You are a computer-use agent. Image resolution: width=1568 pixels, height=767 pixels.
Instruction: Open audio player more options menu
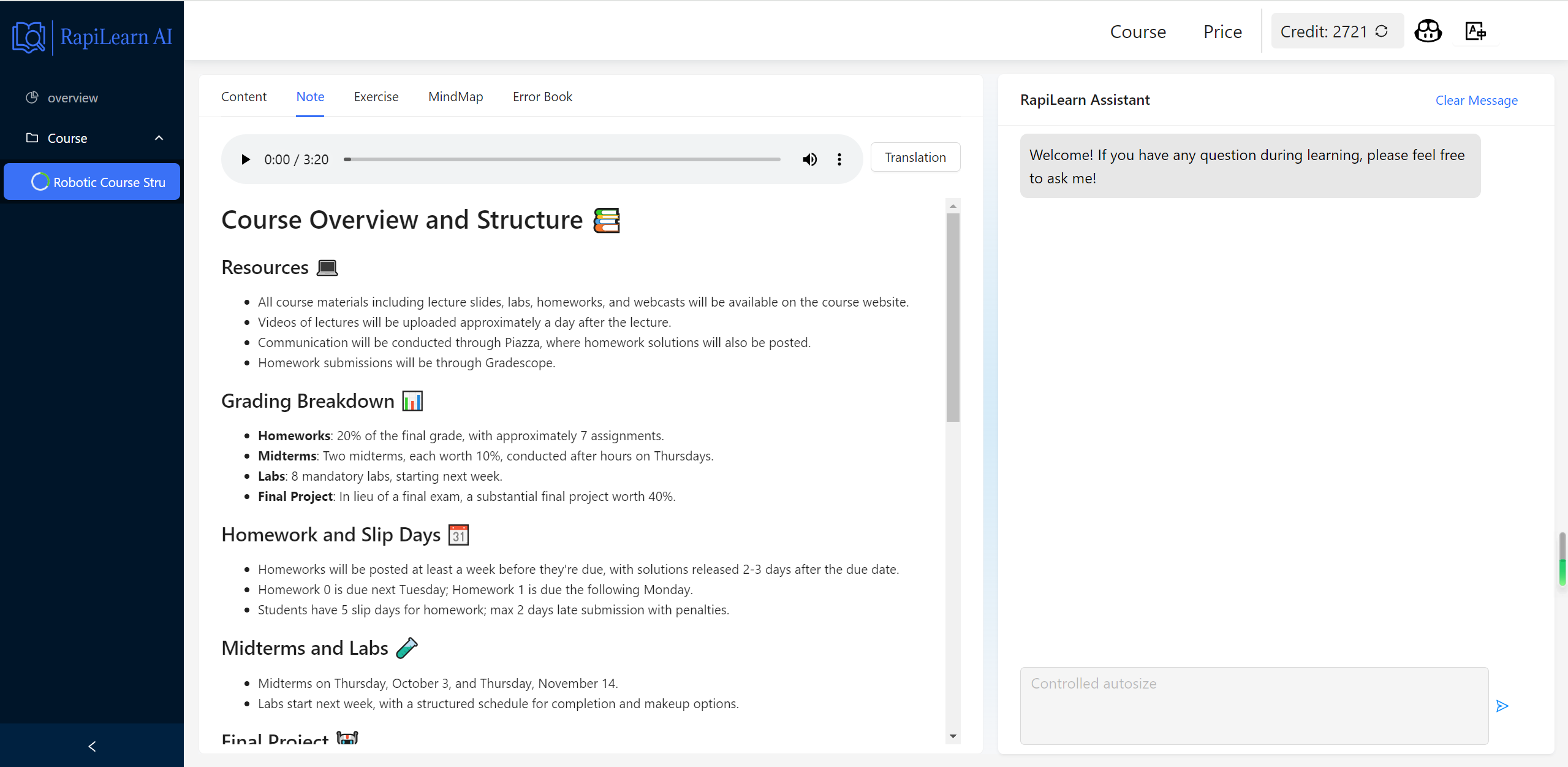coord(839,159)
